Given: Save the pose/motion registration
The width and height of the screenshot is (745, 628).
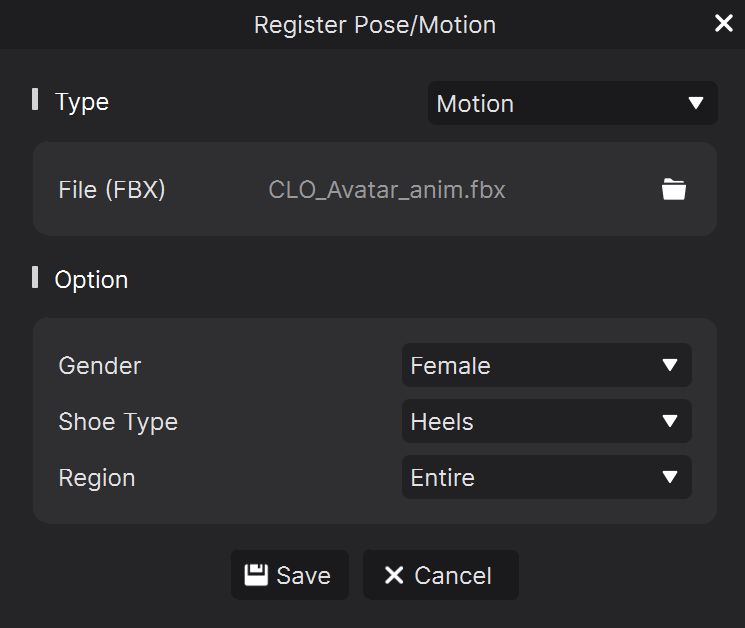Looking at the screenshot, I should coord(290,575).
